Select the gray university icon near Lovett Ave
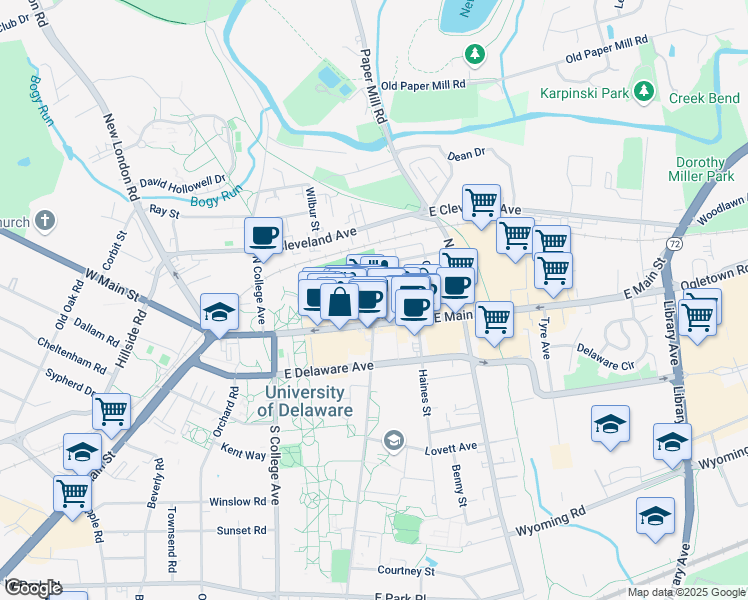This screenshot has width=748, height=600. (x=394, y=441)
